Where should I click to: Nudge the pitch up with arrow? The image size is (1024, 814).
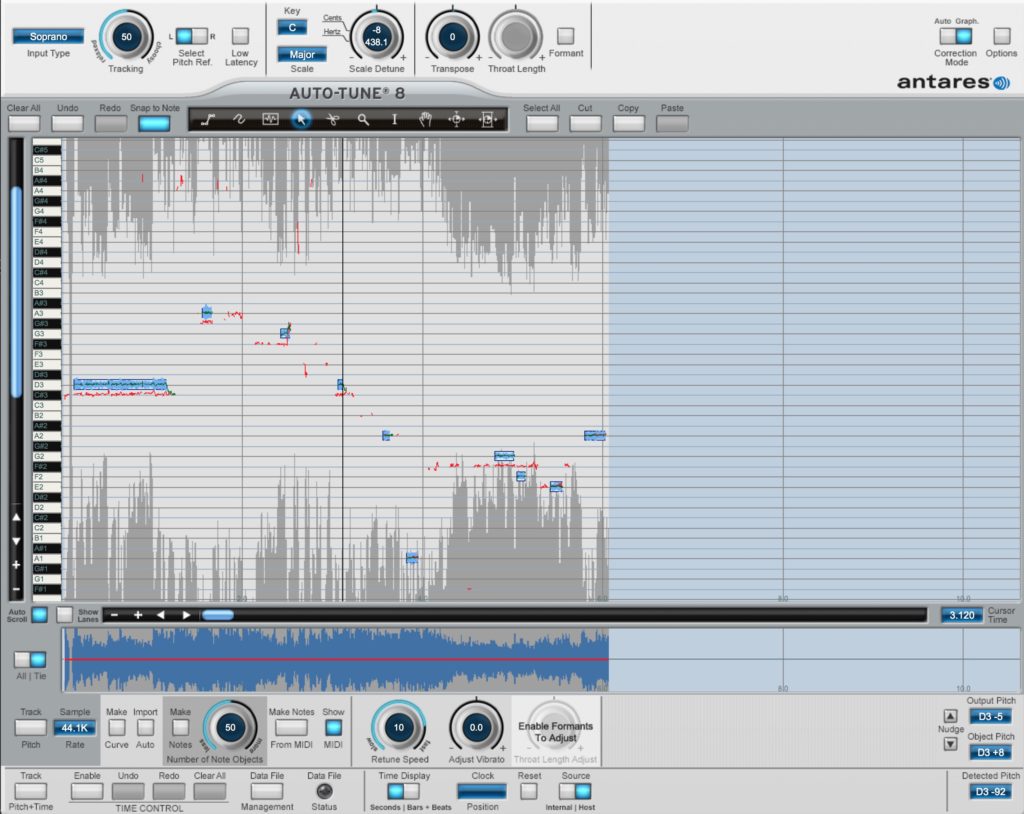[950, 716]
